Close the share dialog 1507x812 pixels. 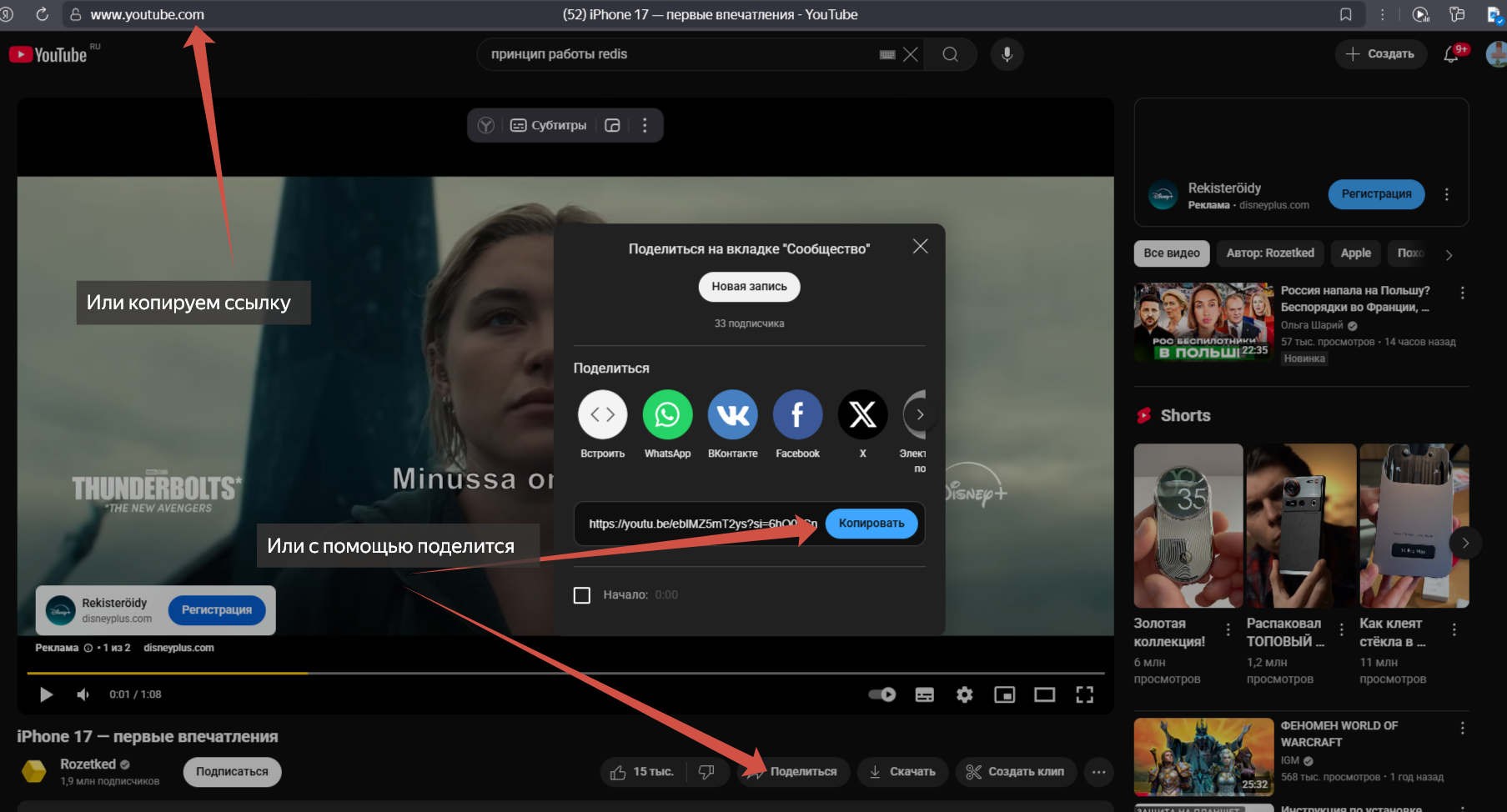coord(920,246)
